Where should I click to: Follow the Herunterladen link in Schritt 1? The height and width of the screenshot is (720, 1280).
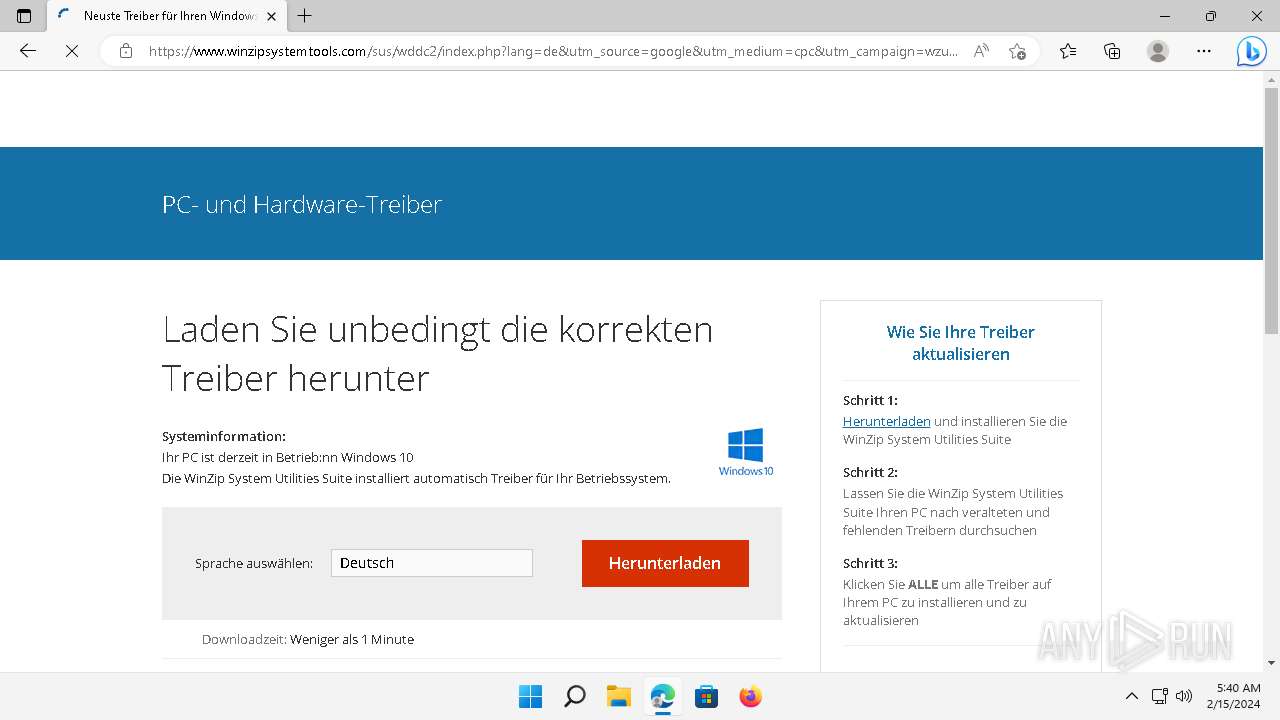(886, 421)
